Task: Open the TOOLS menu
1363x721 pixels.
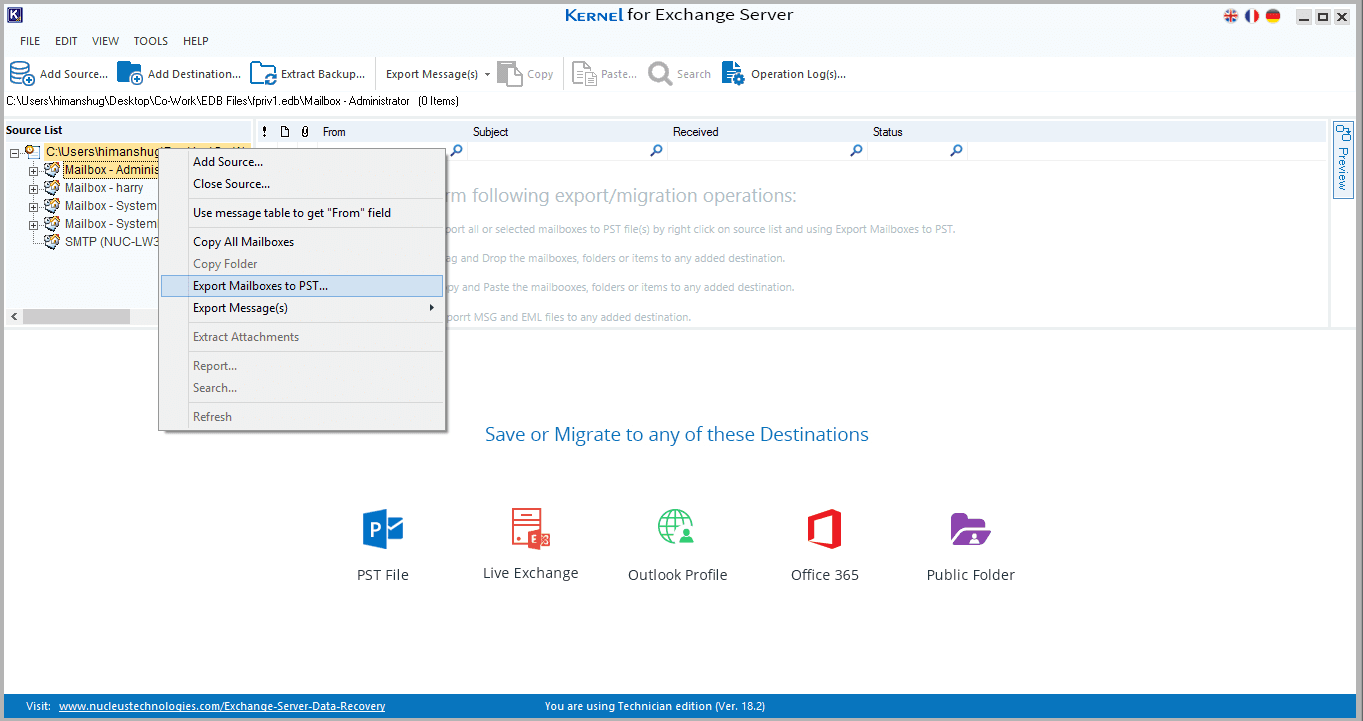Action: pos(151,41)
